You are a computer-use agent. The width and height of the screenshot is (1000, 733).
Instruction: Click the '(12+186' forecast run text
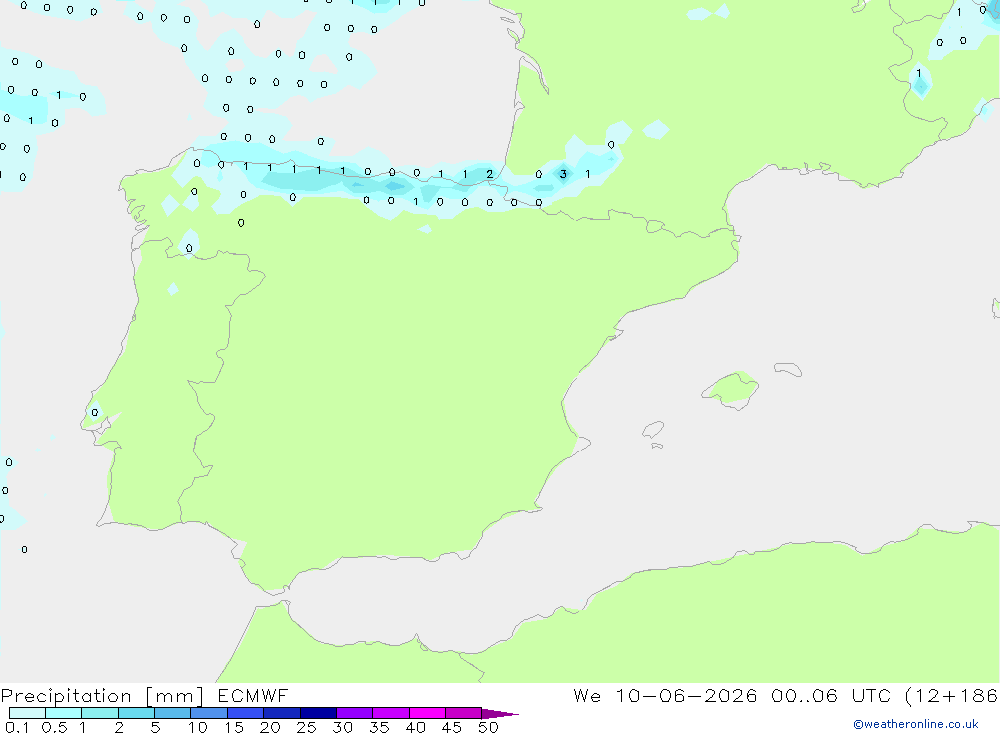952,696
